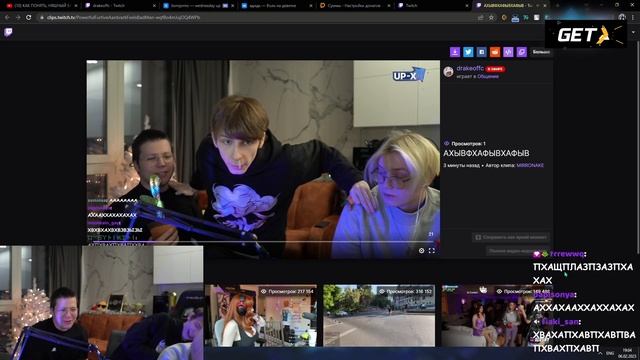Screen dimensions: 640x360
Task: Open the Twitch logo home link
Action: 8,32
